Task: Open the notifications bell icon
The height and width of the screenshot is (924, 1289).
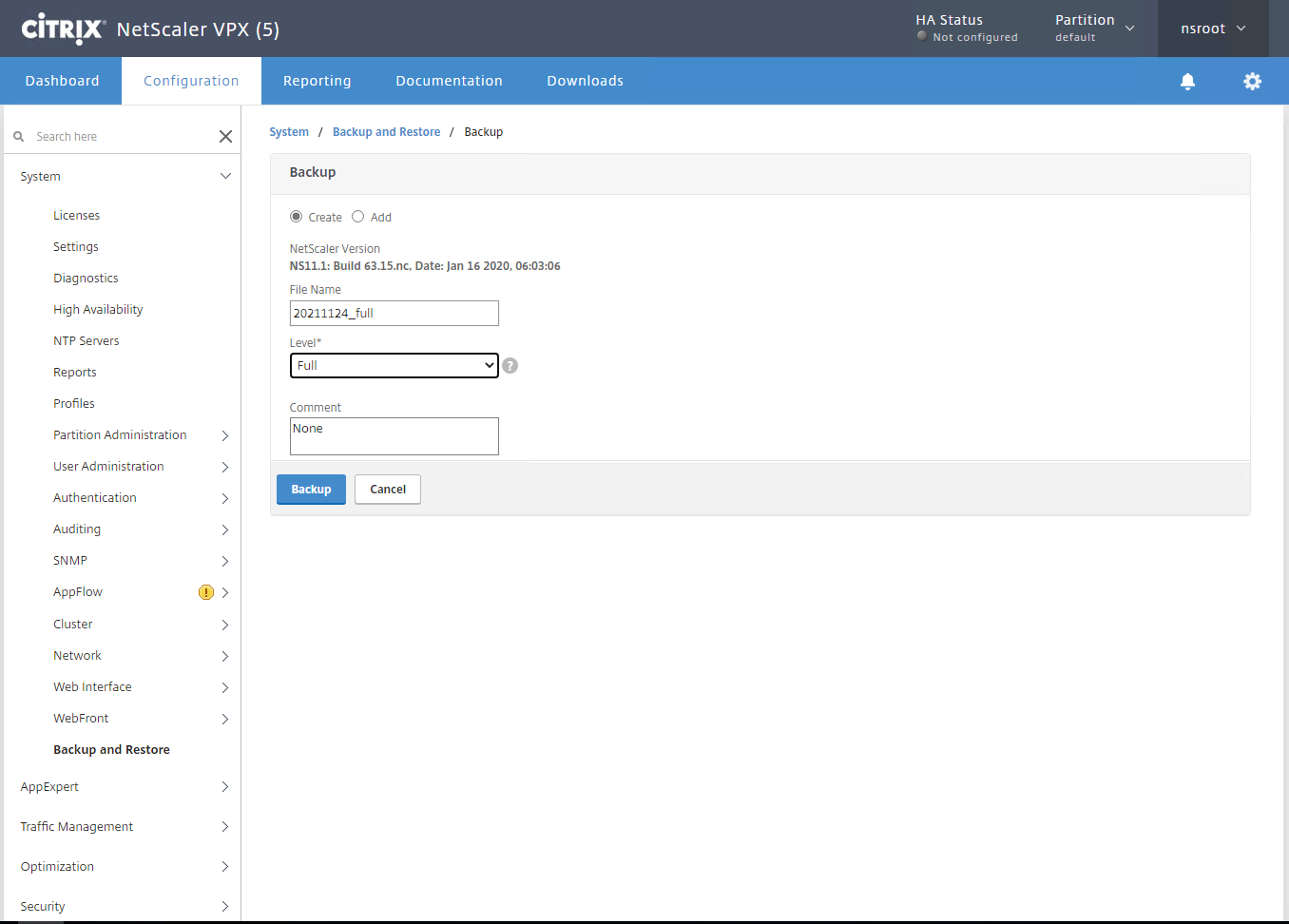Action: [1187, 82]
